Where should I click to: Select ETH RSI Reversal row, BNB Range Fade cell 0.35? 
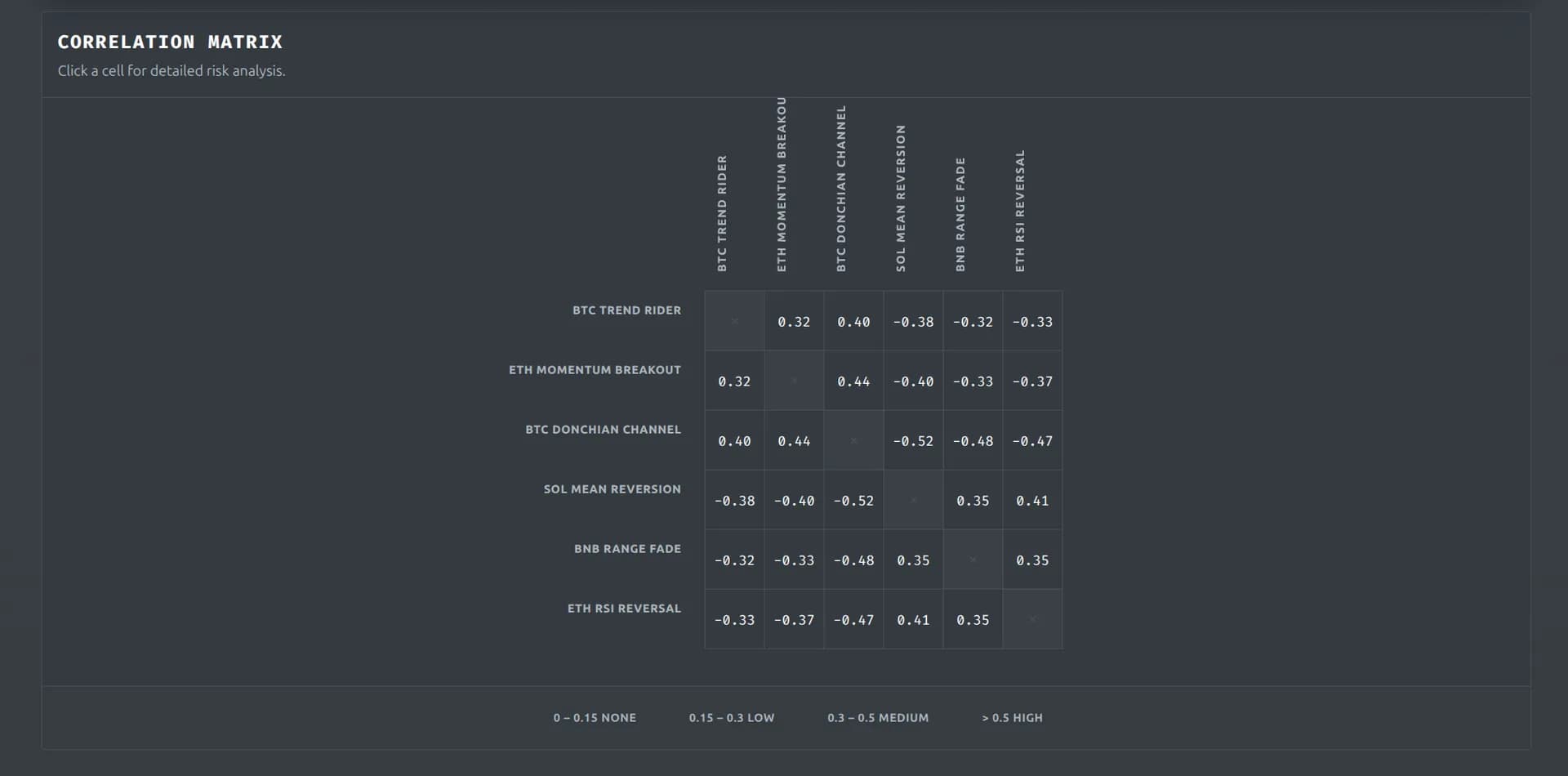(973, 619)
